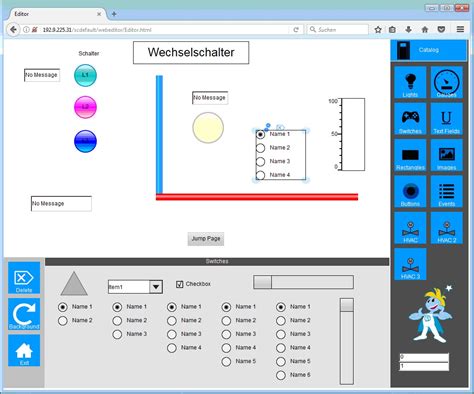The image size is (474, 394).
Task: Click the vertical slider template handle
Action: coord(347,305)
